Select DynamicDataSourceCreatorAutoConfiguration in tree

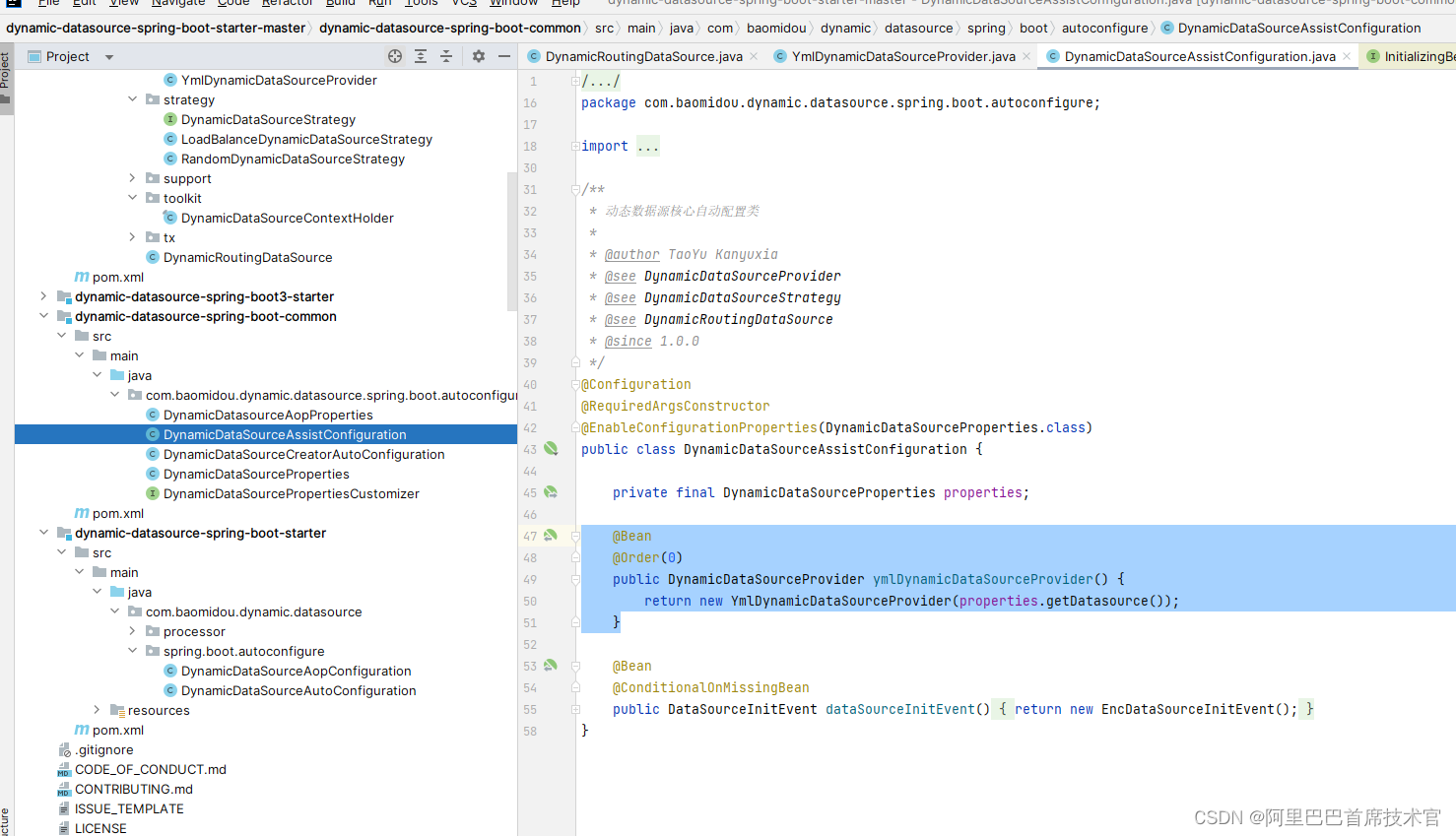pos(303,454)
